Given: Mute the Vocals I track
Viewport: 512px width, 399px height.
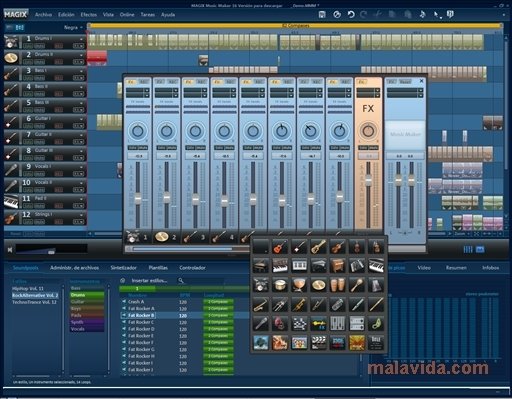Looking at the screenshot, I should (39, 174).
